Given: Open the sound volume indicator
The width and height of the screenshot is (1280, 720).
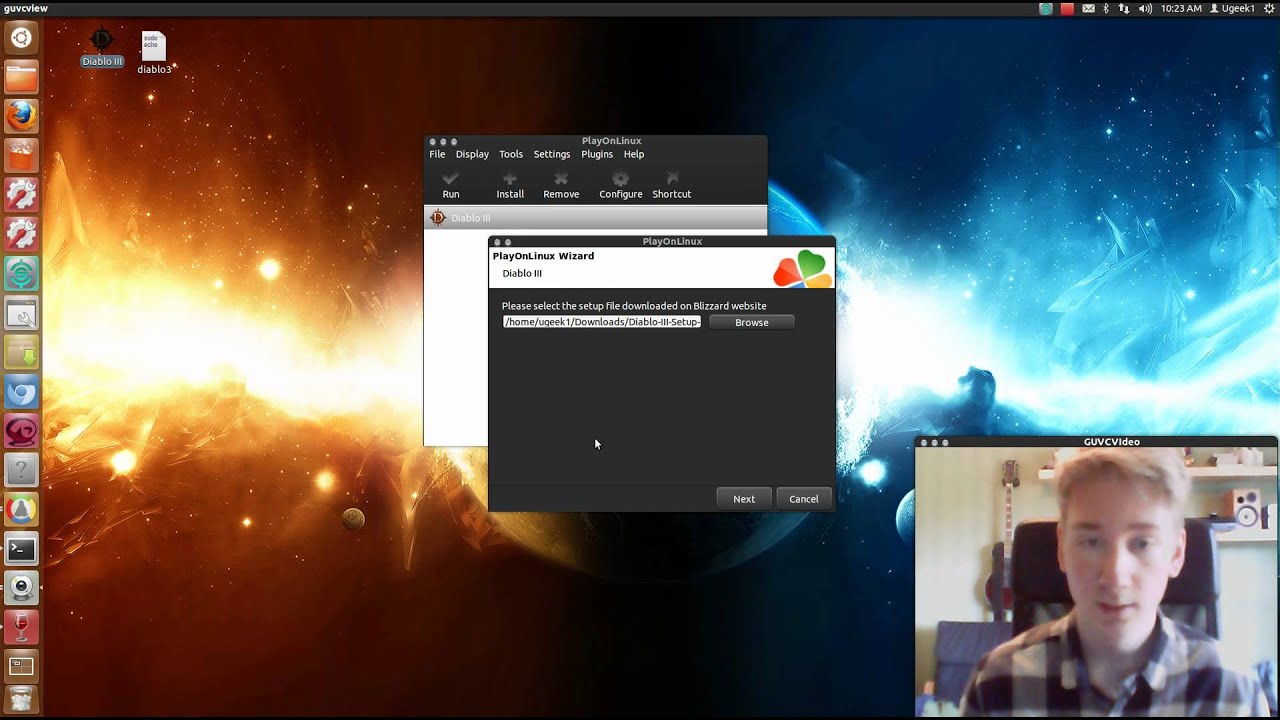Looking at the screenshot, I should point(1145,8).
